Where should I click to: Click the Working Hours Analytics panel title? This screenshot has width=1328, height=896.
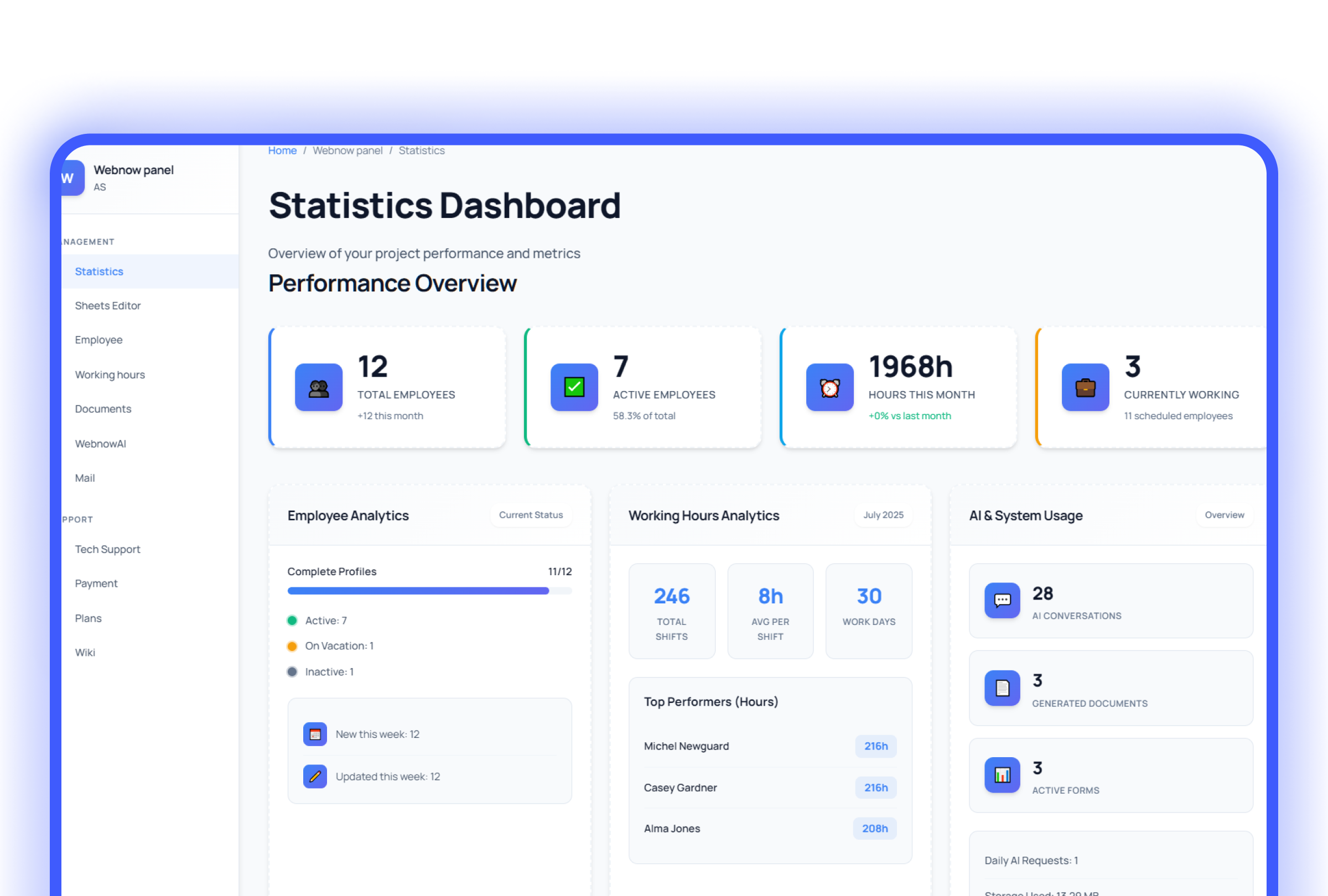point(704,515)
